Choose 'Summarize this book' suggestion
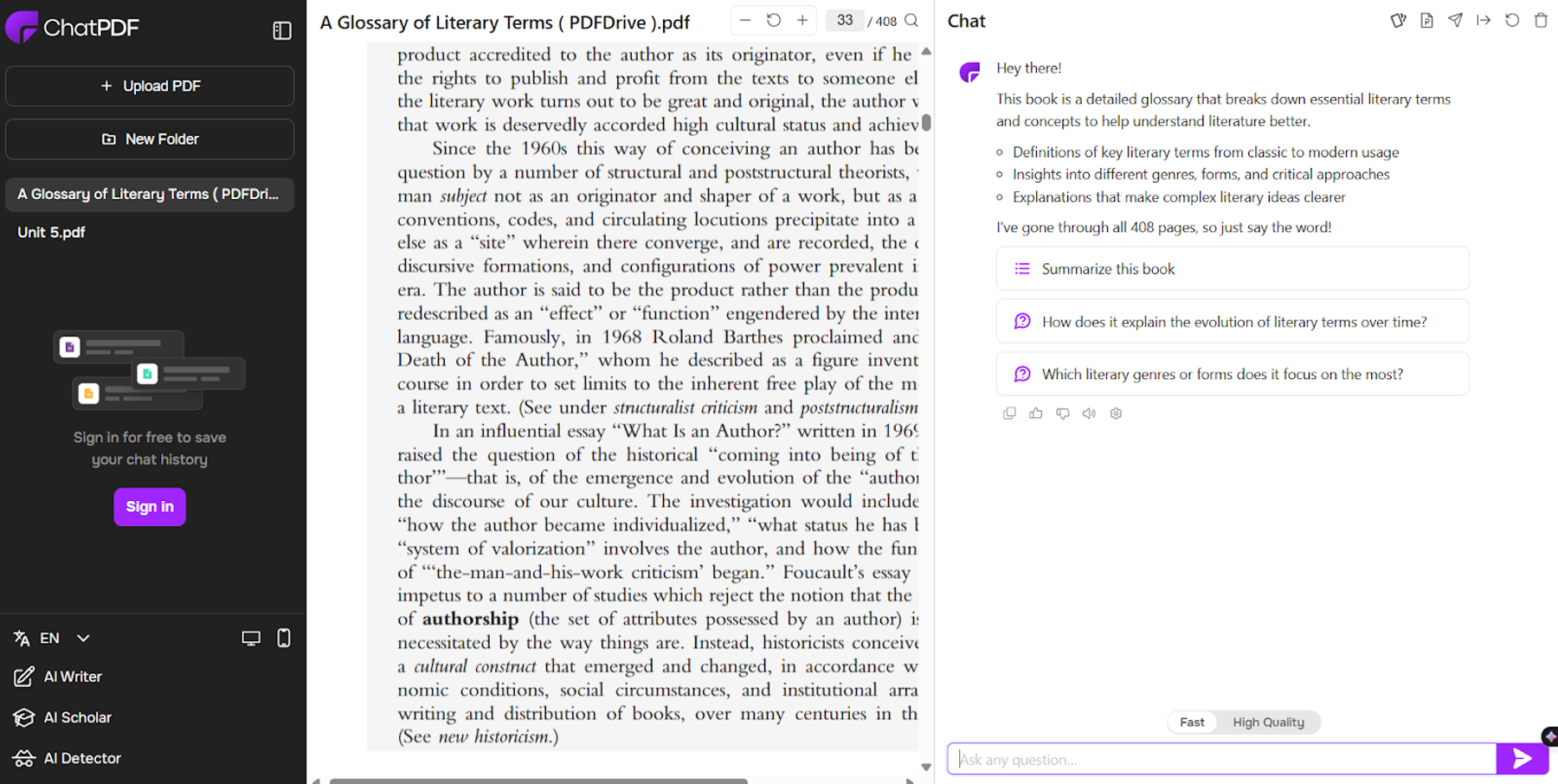1558x784 pixels. (x=1233, y=269)
